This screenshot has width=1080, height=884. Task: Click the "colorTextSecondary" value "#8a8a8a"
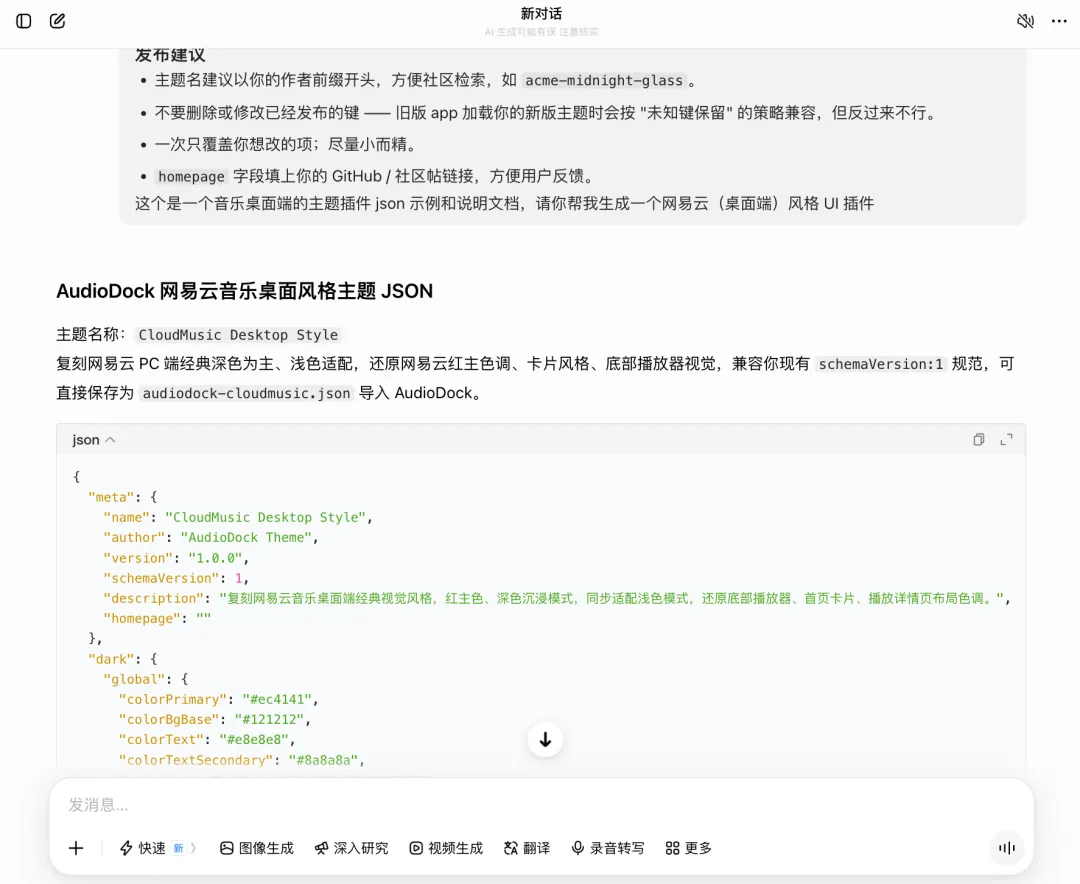coord(323,760)
